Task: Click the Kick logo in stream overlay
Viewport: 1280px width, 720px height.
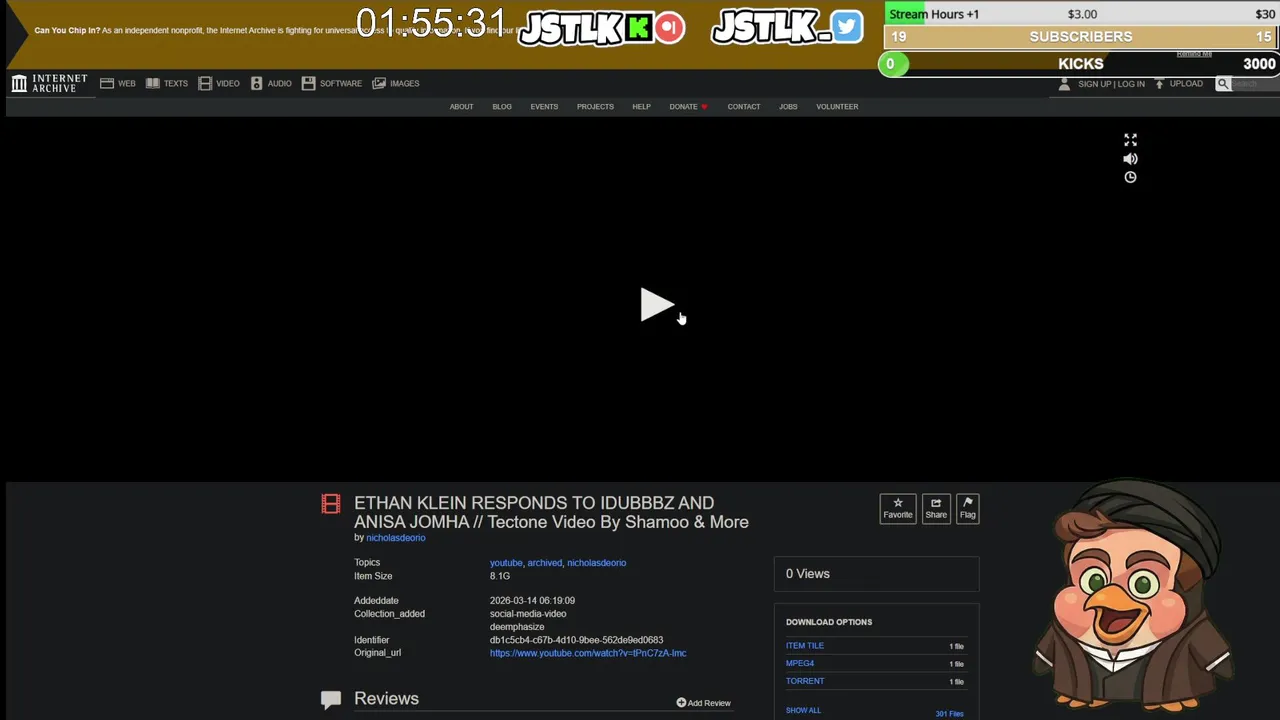Action: [x=639, y=27]
